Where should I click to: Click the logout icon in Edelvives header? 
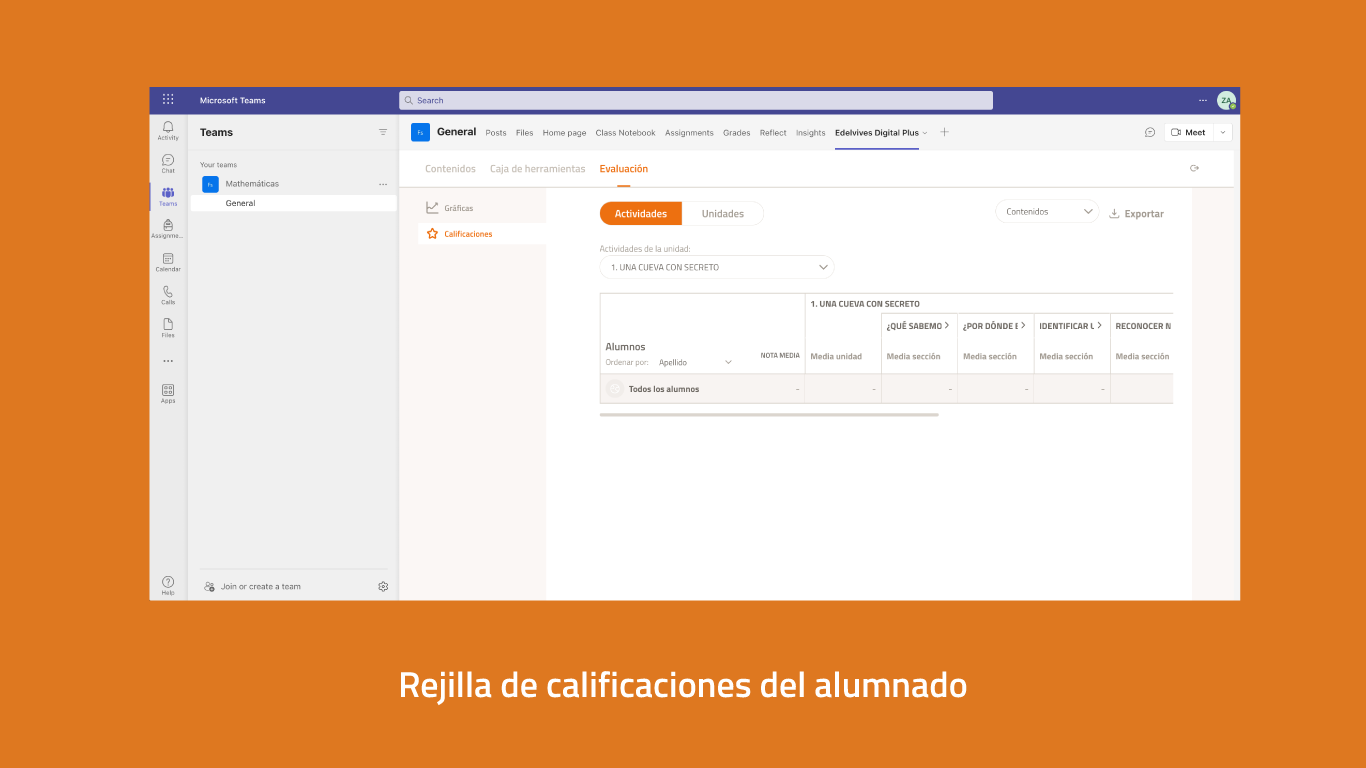(x=1194, y=168)
